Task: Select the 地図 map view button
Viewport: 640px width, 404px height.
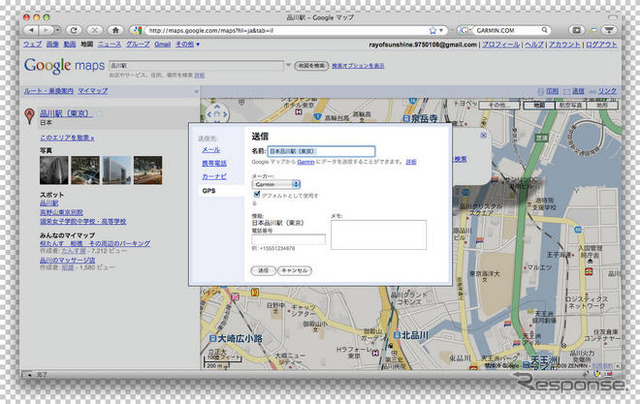Action: pos(539,105)
